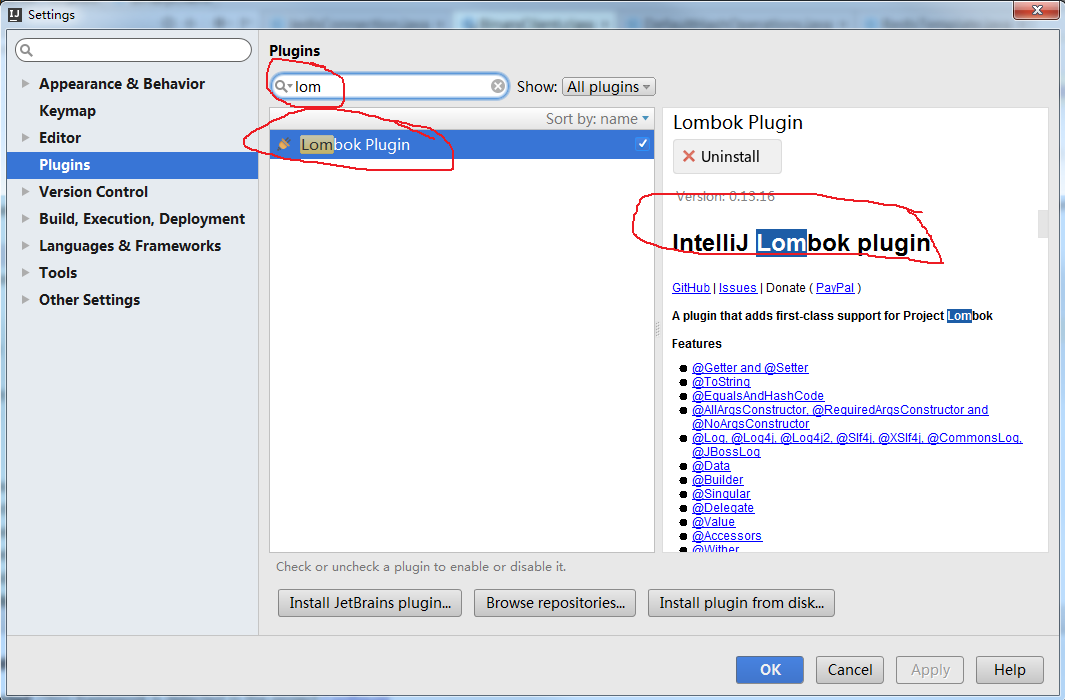Click the IntelliJ icon in the title bar
Viewport: 1065px width, 700px height.
coord(14,14)
